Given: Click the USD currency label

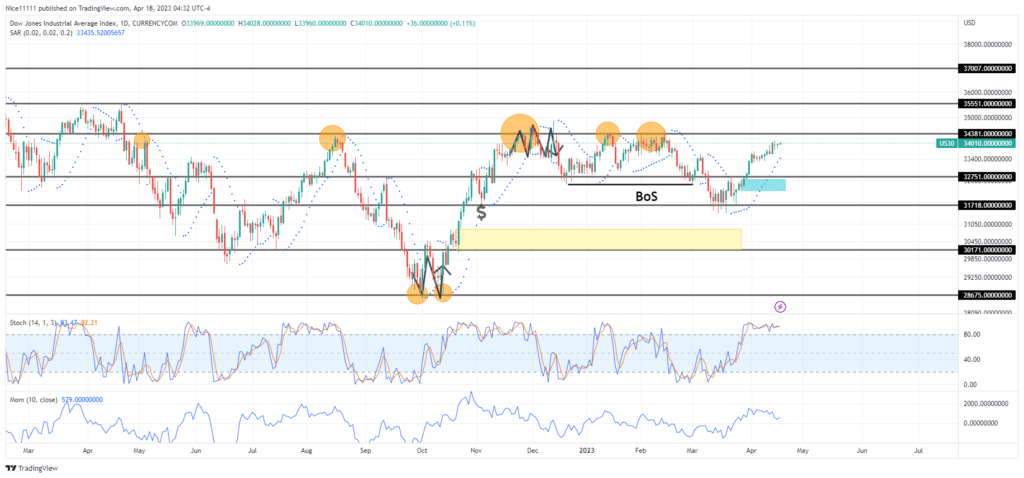Looking at the screenshot, I should 969,23.
